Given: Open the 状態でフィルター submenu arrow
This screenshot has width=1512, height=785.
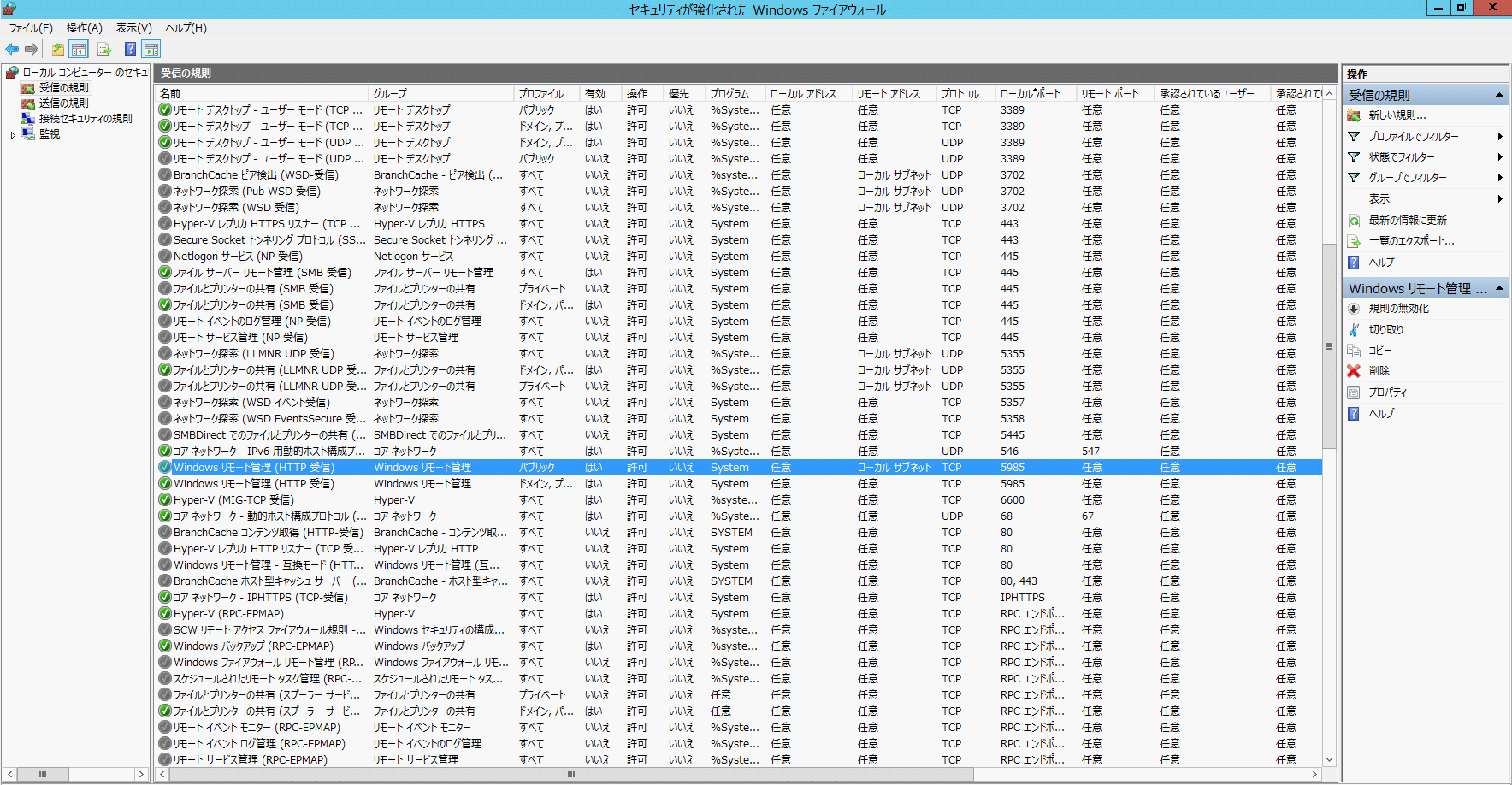Looking at the screenshot, I should point(1500,157).
